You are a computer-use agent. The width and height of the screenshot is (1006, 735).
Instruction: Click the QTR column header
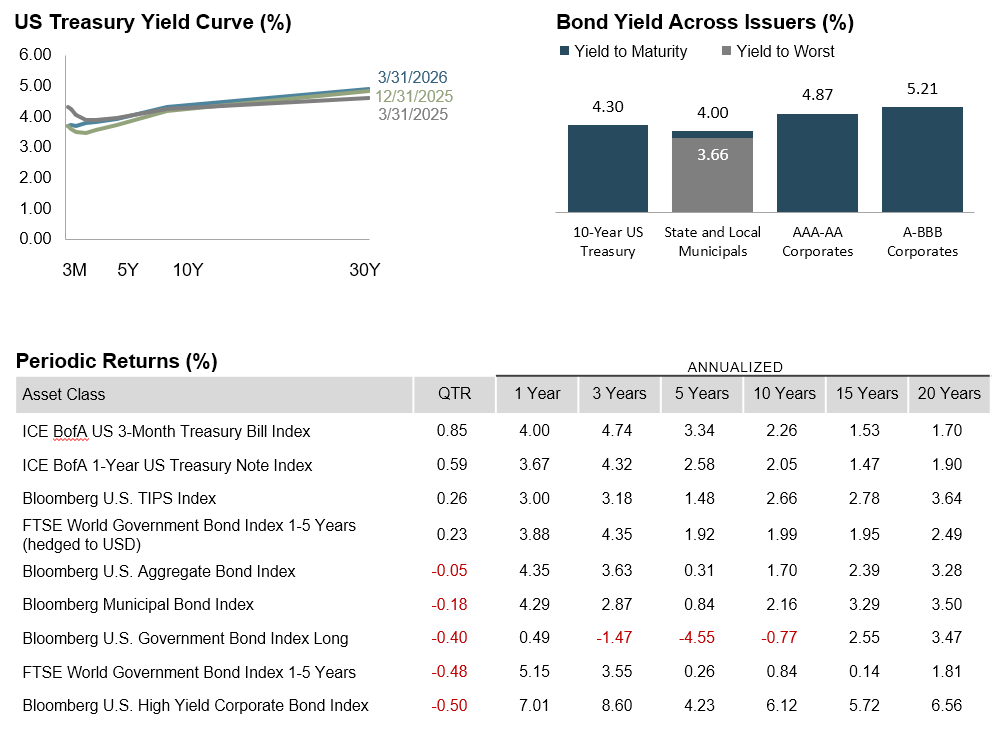pyautogui.click(x=454, y=394)
